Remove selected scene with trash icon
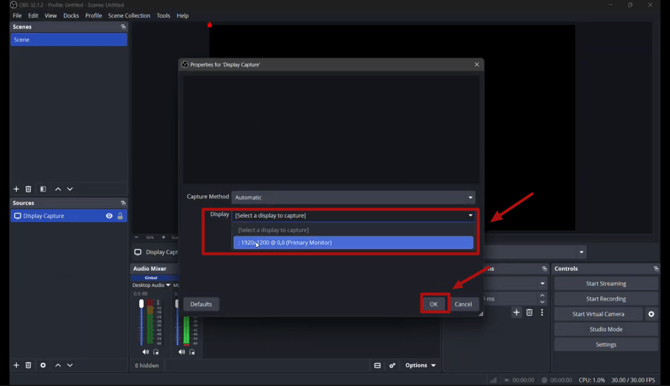Screen dimensions: 670x386 (28, 189)
